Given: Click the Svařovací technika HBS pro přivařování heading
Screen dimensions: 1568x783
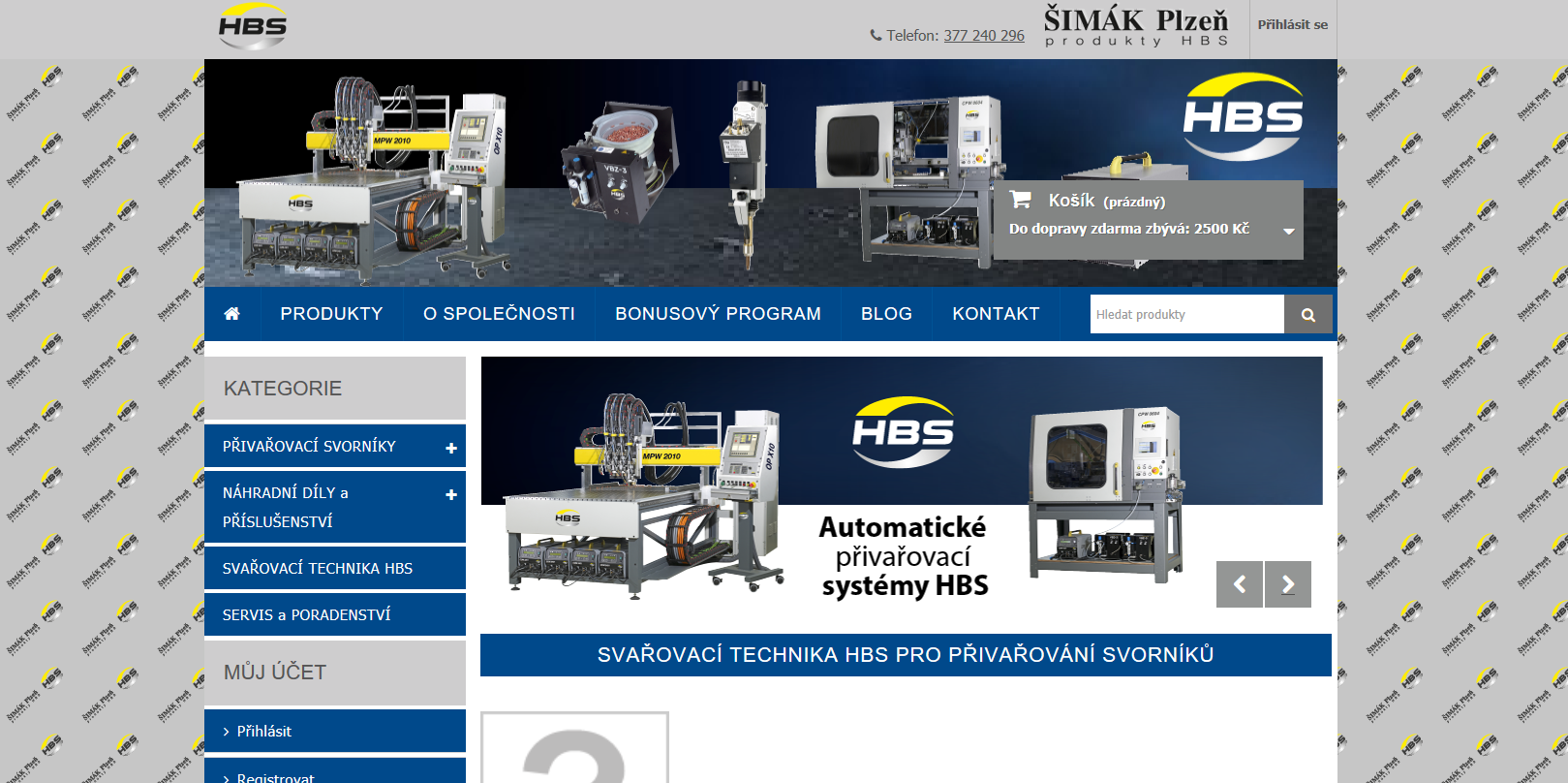Looking at the screenshot, I should coord(906,655).
